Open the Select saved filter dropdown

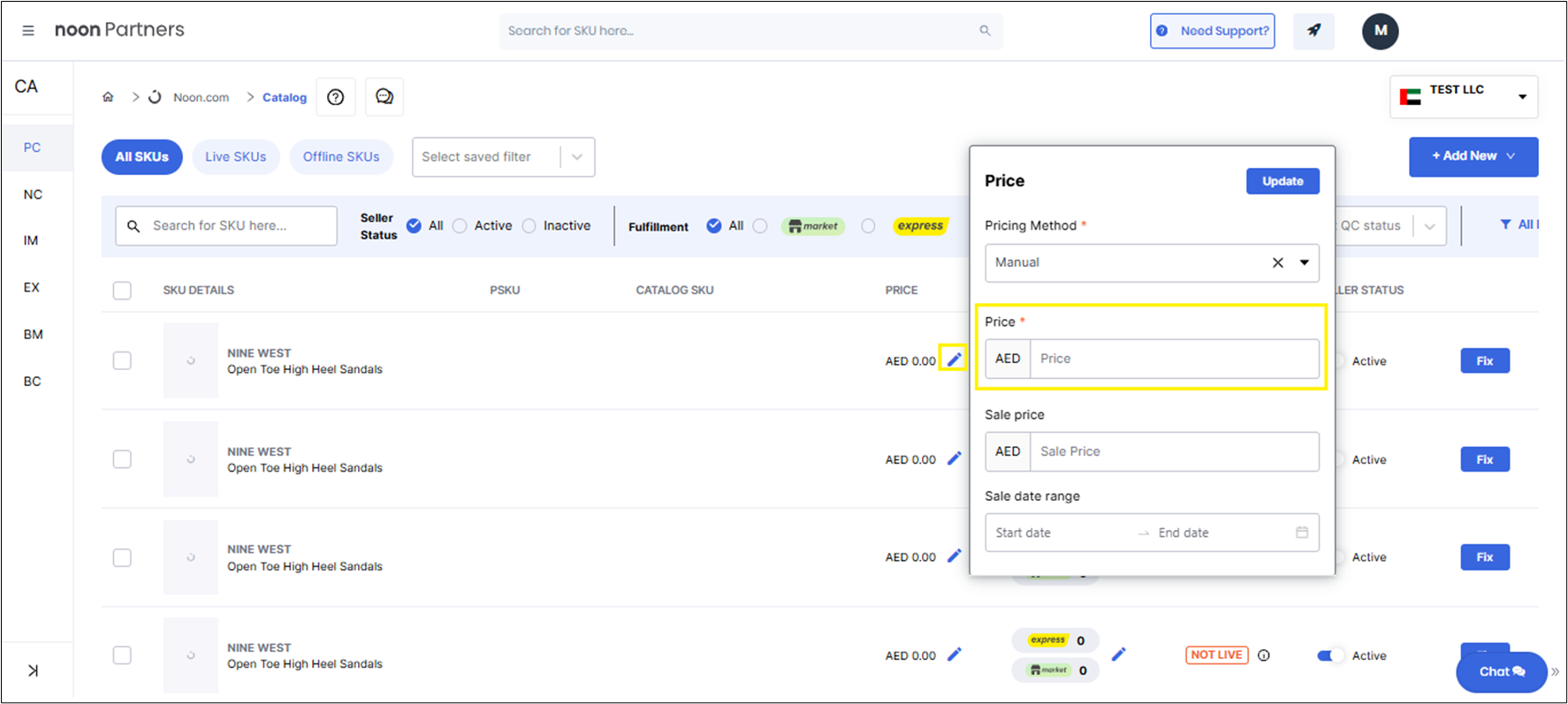tap(504, 157)
